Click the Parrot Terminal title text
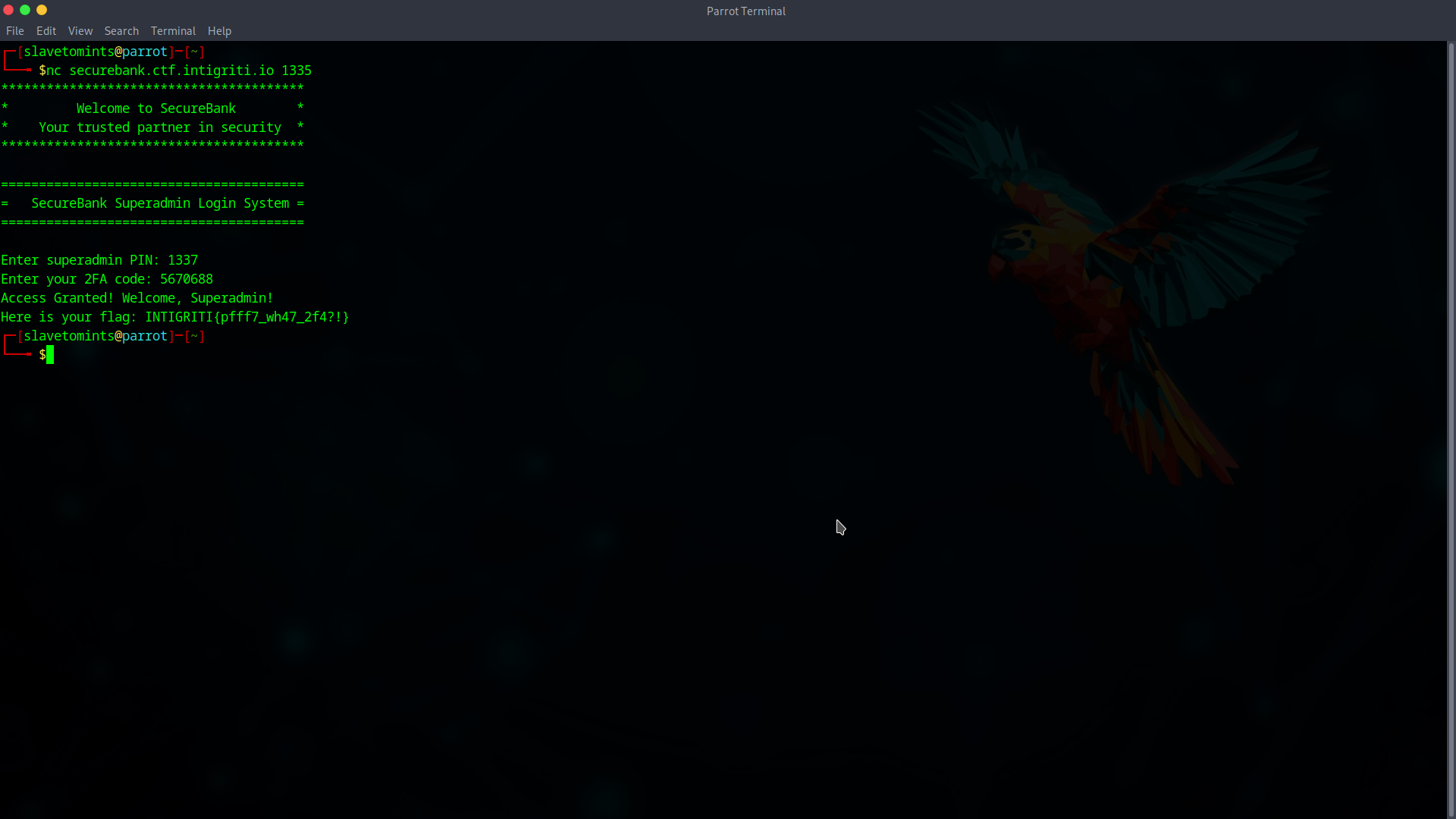Viewport: 1456px width, 819px height. point(745,11)
